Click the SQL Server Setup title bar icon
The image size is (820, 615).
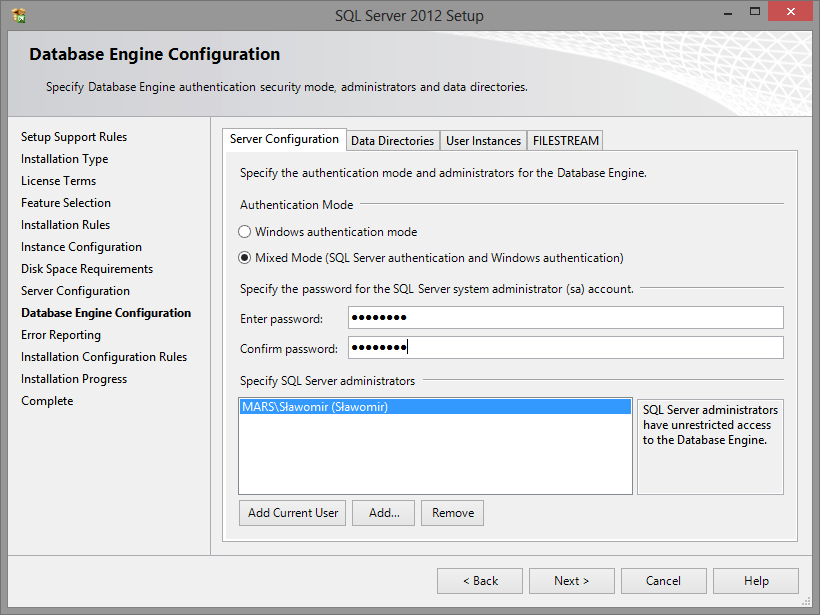[x=18, y=15]
